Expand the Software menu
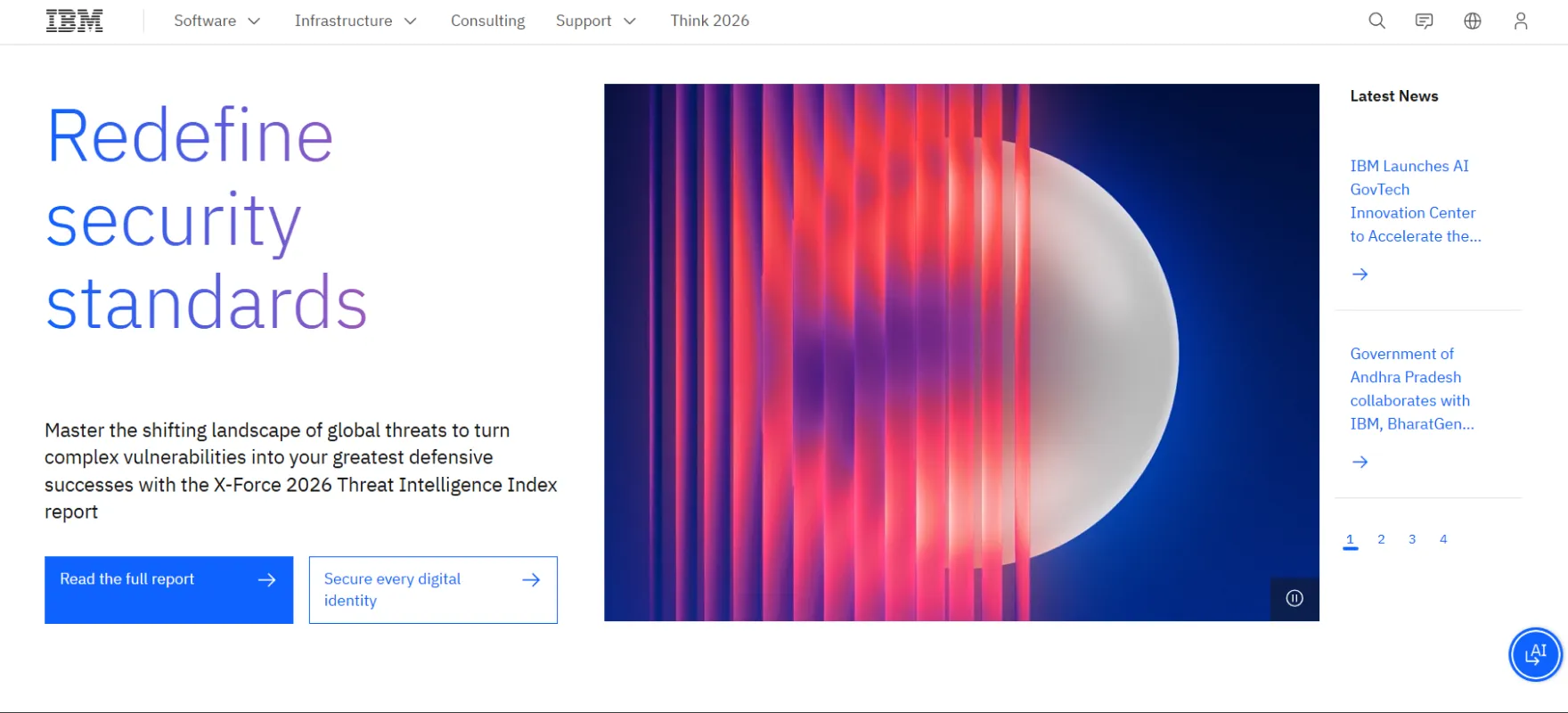This screenshot has height=713, width=1568. click(x=216, y=20)
